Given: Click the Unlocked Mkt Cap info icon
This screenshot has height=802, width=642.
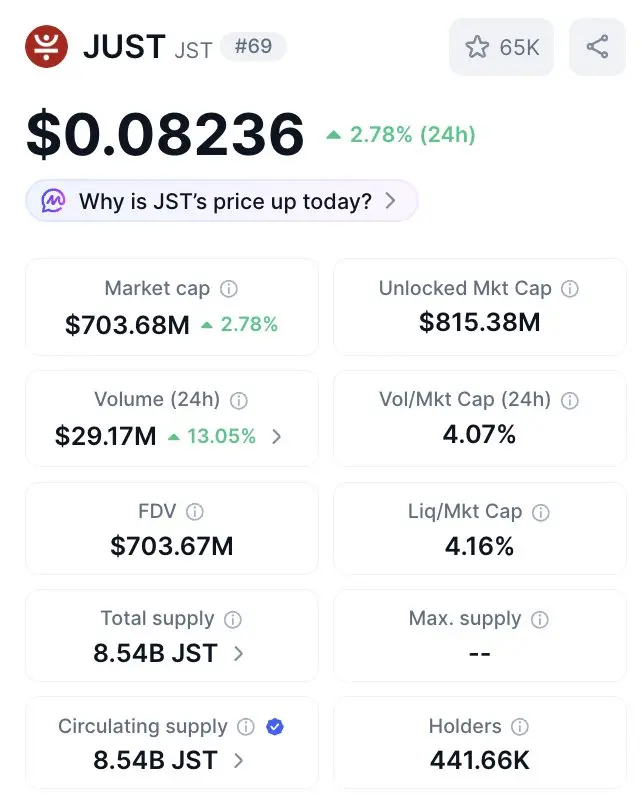Looking at the screenshot, I should 570,289.
